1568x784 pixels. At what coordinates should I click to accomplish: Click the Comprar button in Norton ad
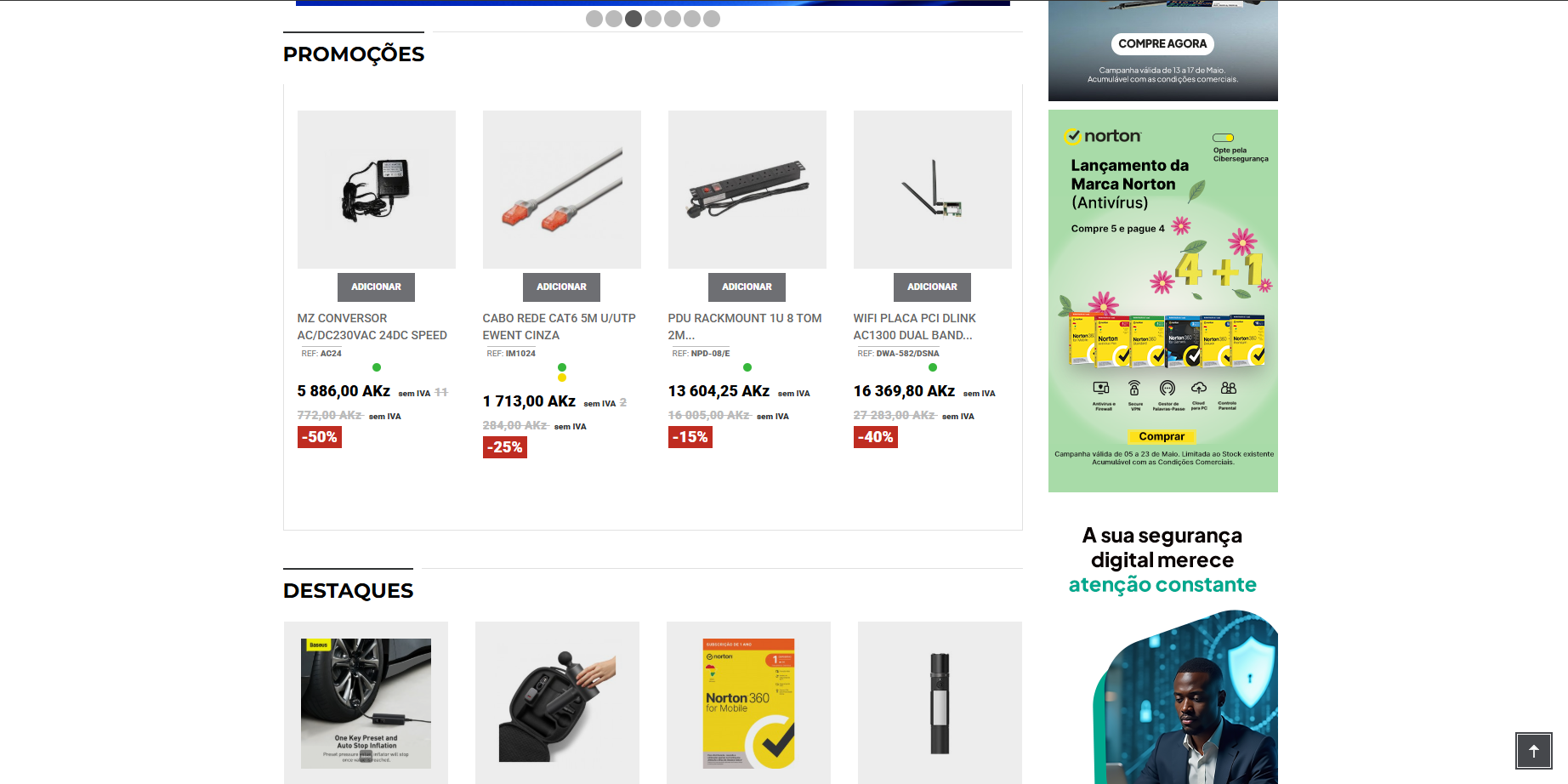[x=1162, y=436]
